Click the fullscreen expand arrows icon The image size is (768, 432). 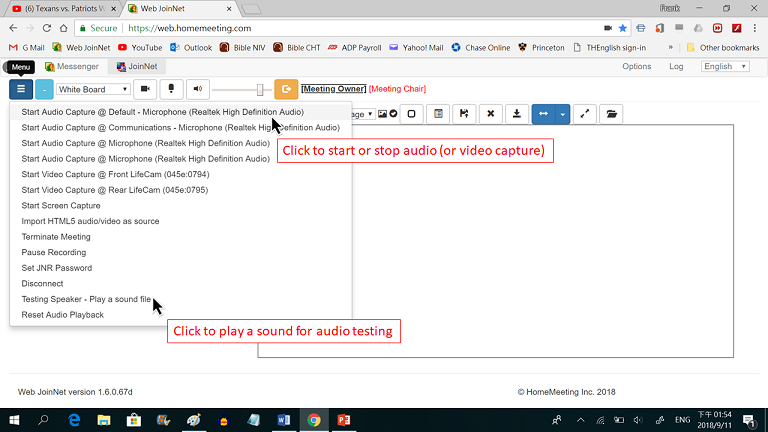pyautogui.click(x=586, y=114)
